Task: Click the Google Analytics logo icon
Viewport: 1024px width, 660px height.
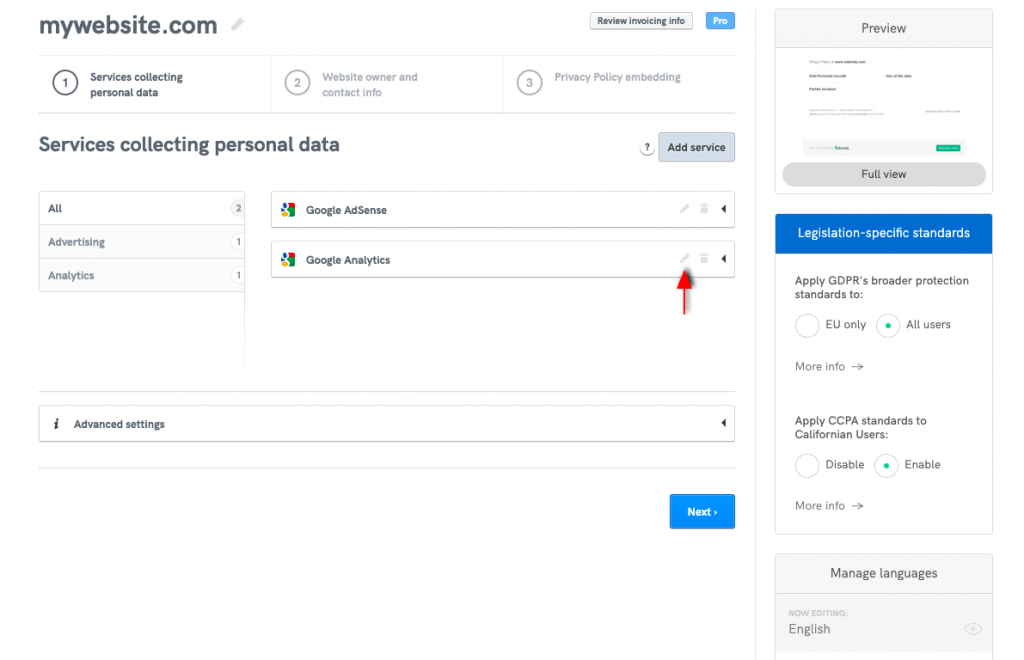Action: tap(288, 260)
